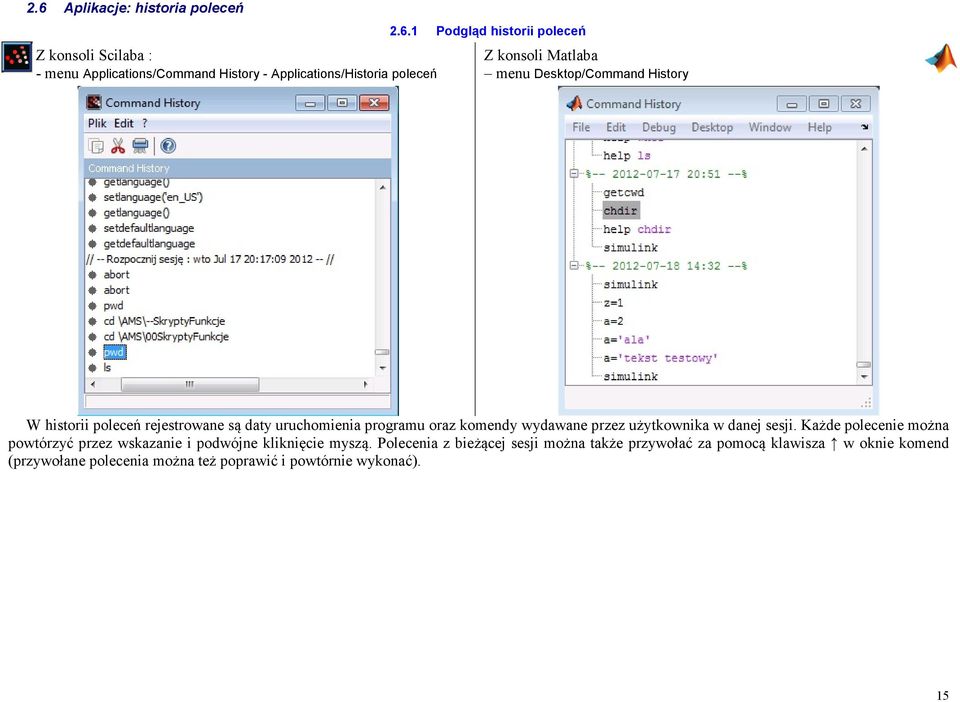
Task: Open the Plik menu in Scilab window
Action: point(97,123)
